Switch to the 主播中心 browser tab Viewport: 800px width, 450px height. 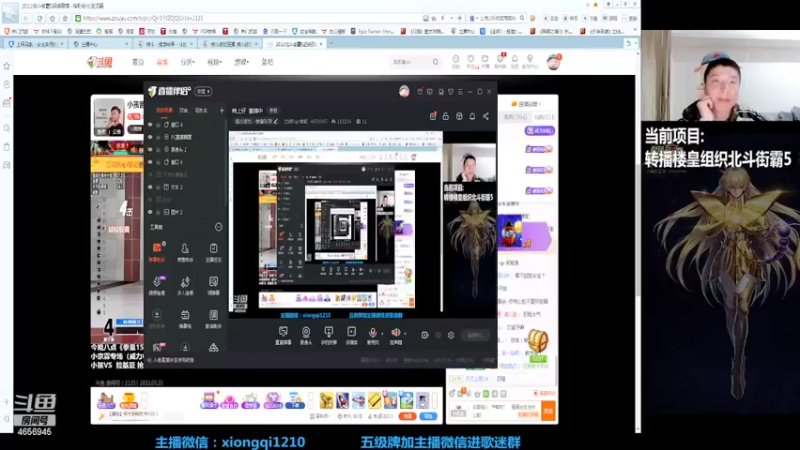(100, 44)
